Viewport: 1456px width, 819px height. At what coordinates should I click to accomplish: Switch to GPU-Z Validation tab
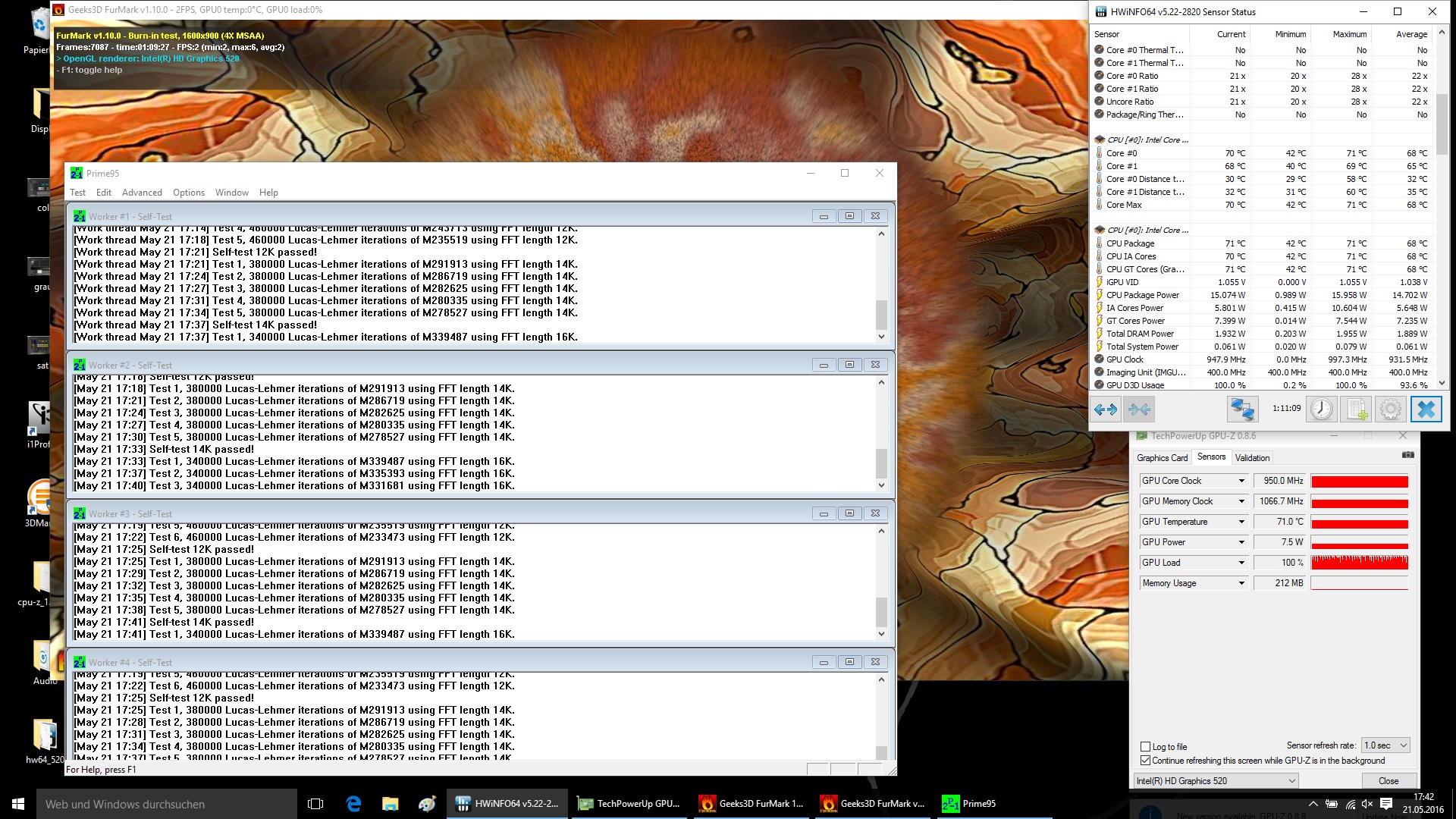[1252, 458]
